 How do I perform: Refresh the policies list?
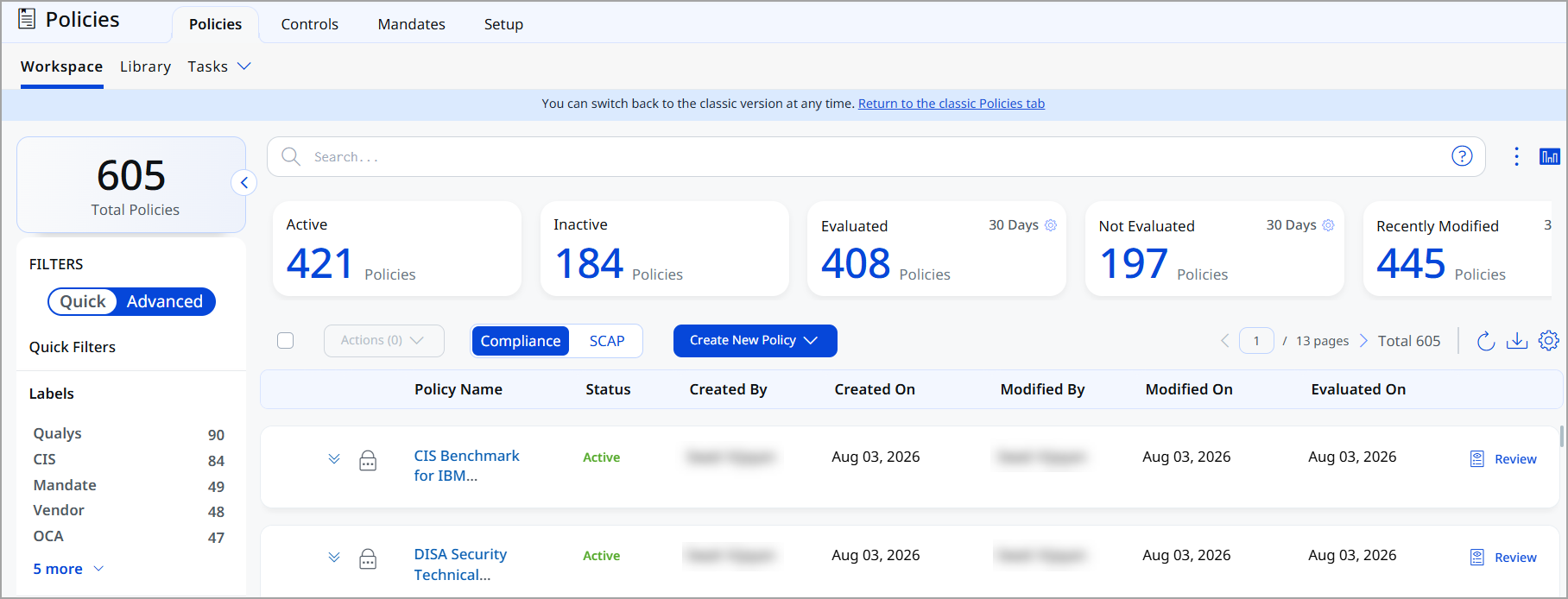[x=1485, y=341]
